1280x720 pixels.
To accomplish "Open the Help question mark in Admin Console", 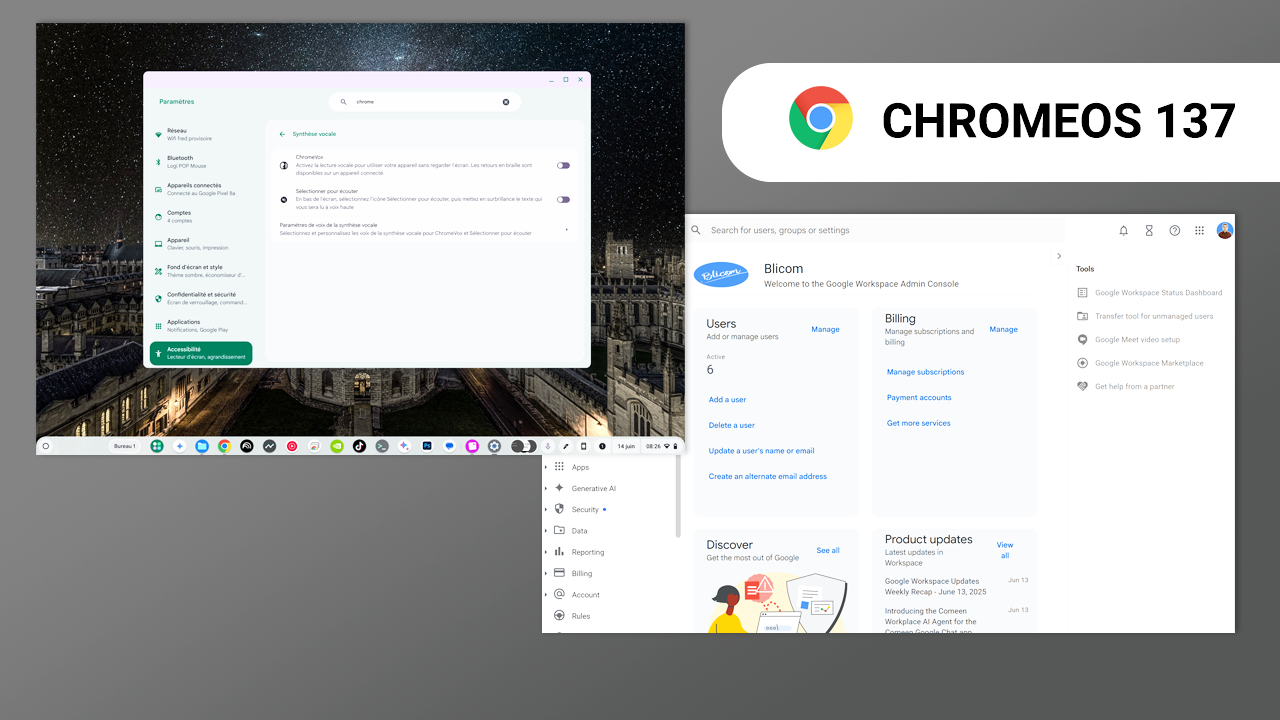I will [x=1174, y=231].
